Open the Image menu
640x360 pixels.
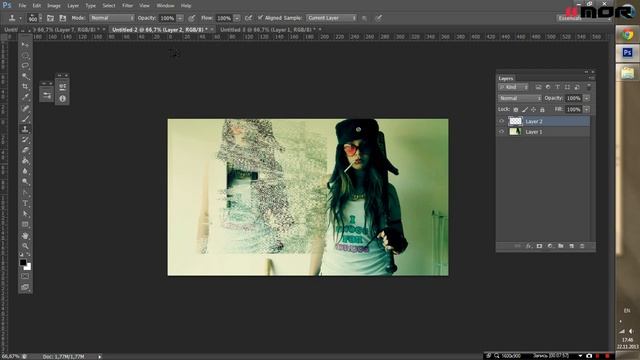(53, 6)
